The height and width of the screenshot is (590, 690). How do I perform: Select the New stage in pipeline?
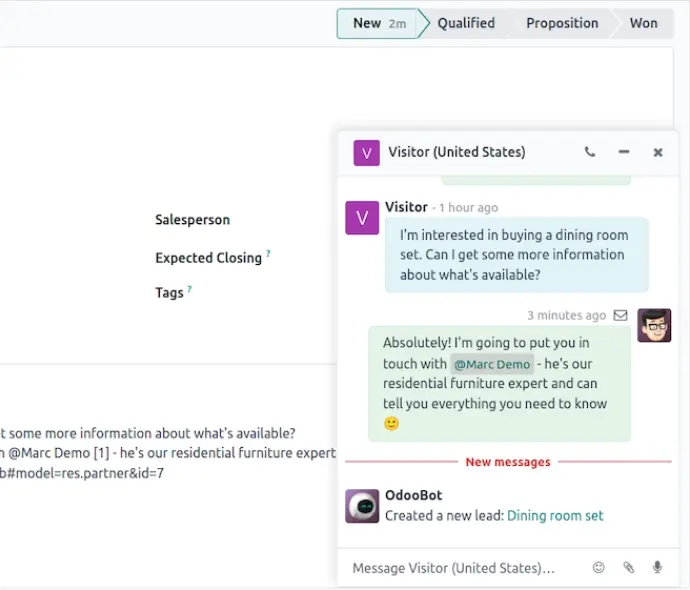(378, 23)
